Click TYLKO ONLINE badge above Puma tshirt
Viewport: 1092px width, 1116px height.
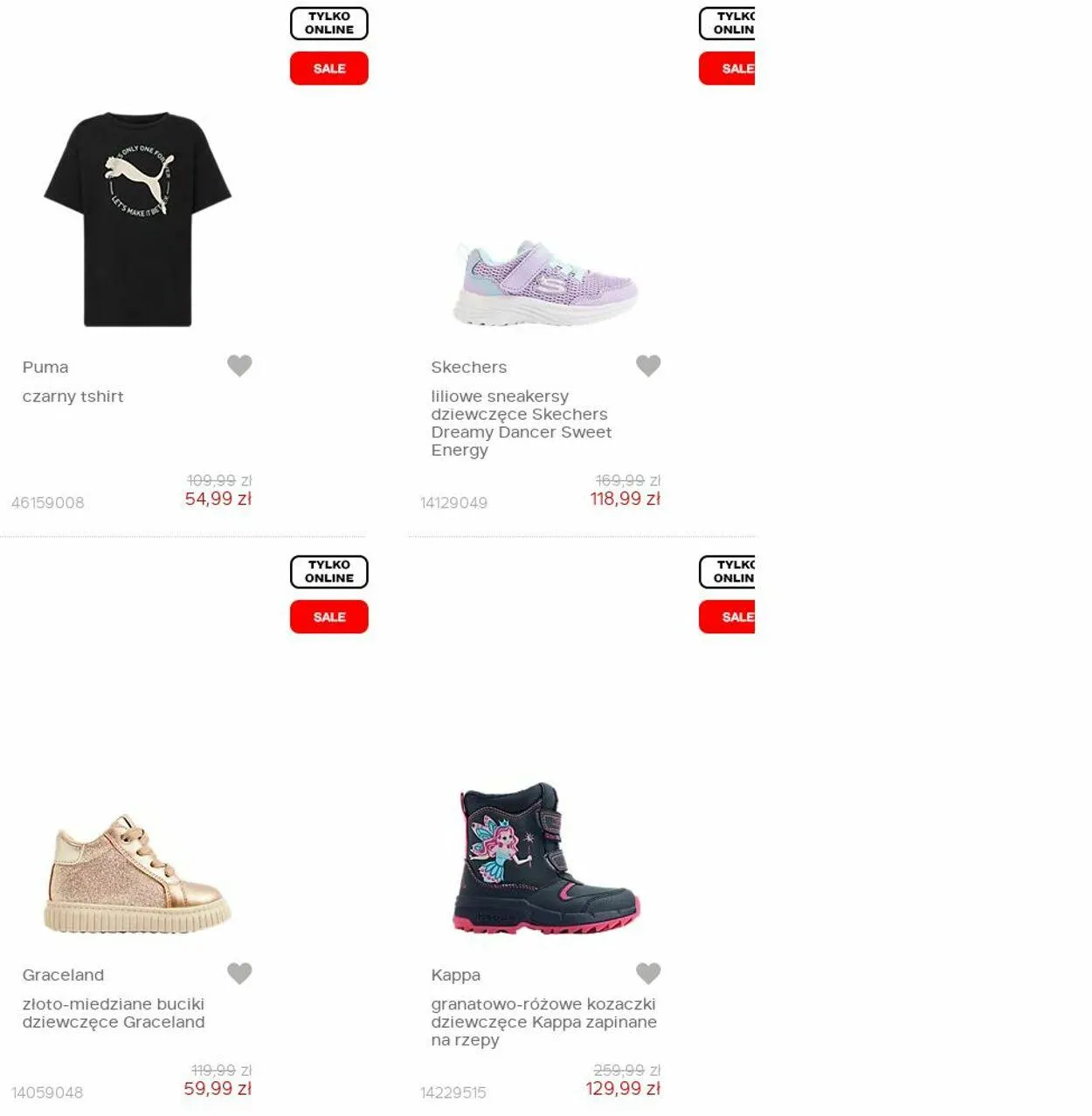(x=329, y=24)
